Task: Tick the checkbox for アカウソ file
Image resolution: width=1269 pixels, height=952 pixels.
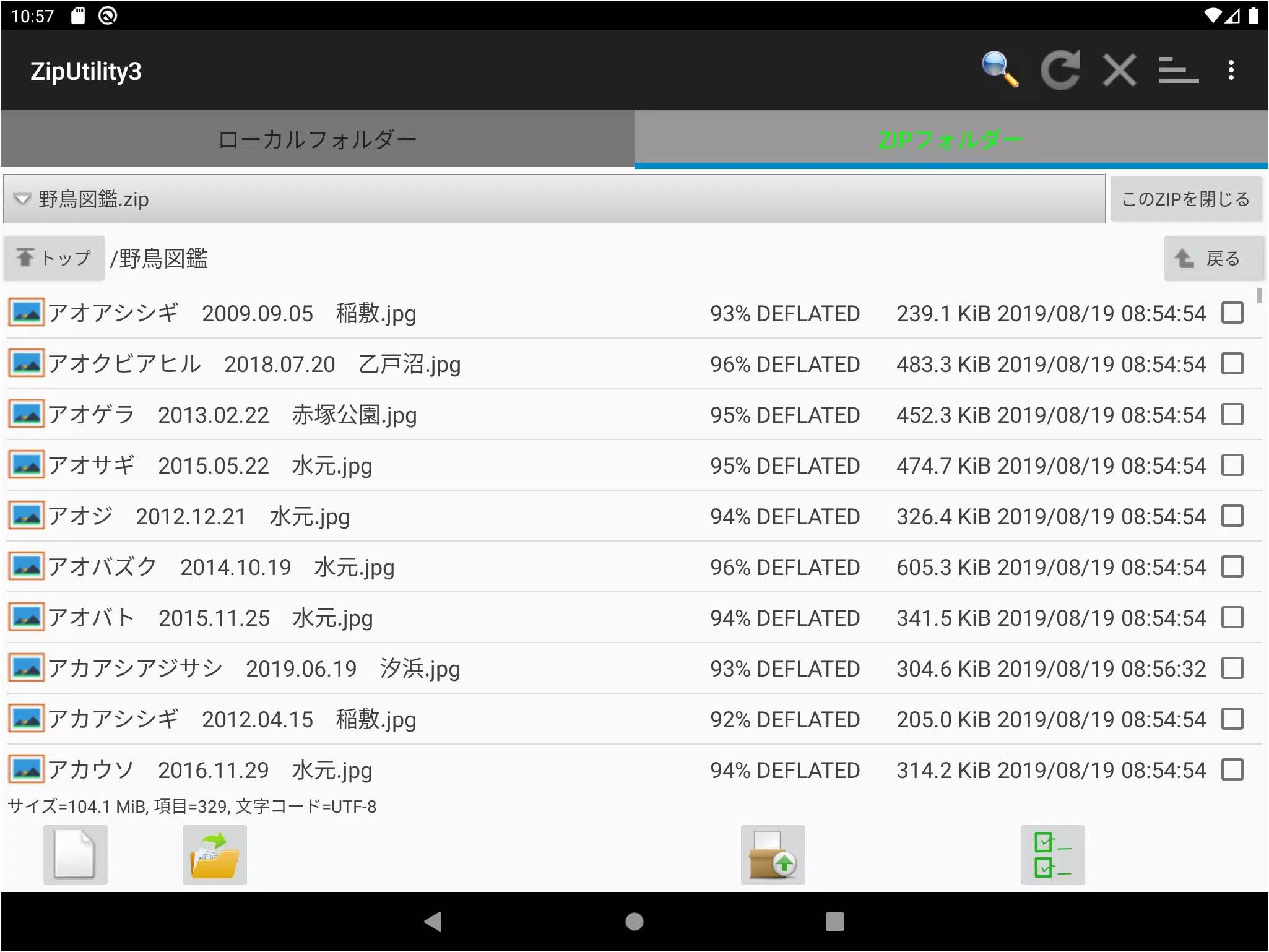Action: pos(1232,770)
